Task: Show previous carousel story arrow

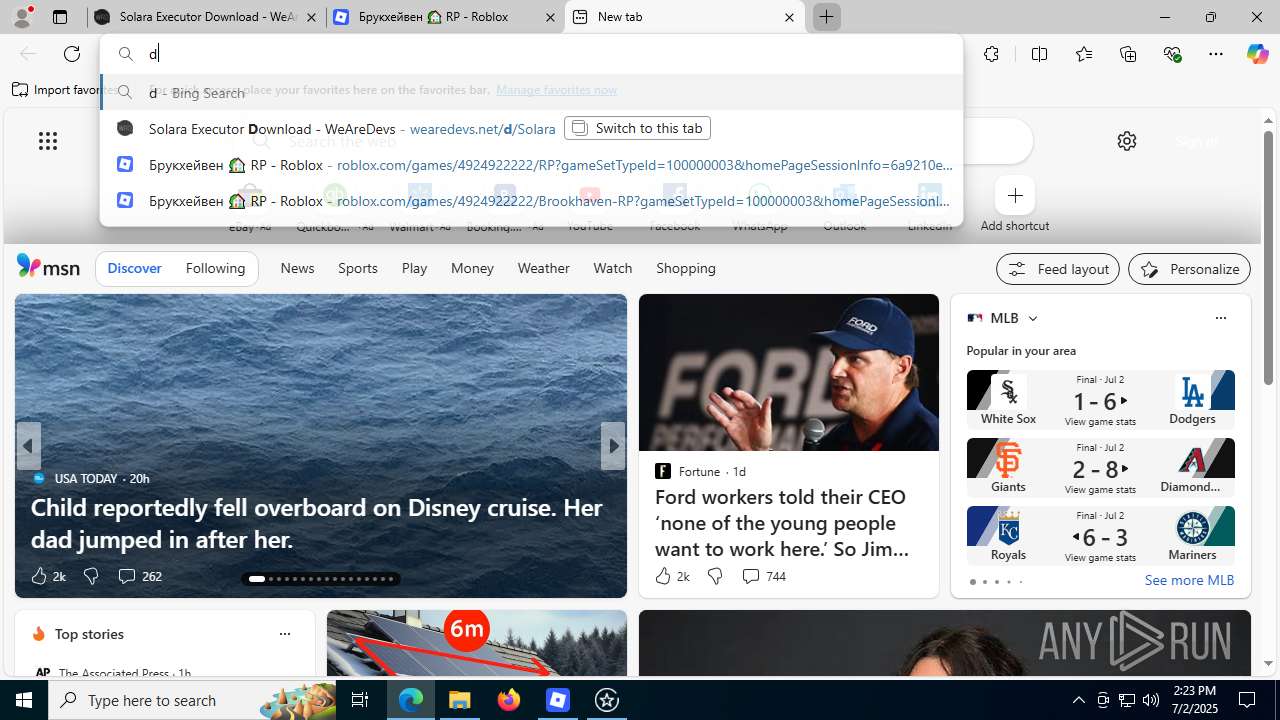Action: point(28,446)
